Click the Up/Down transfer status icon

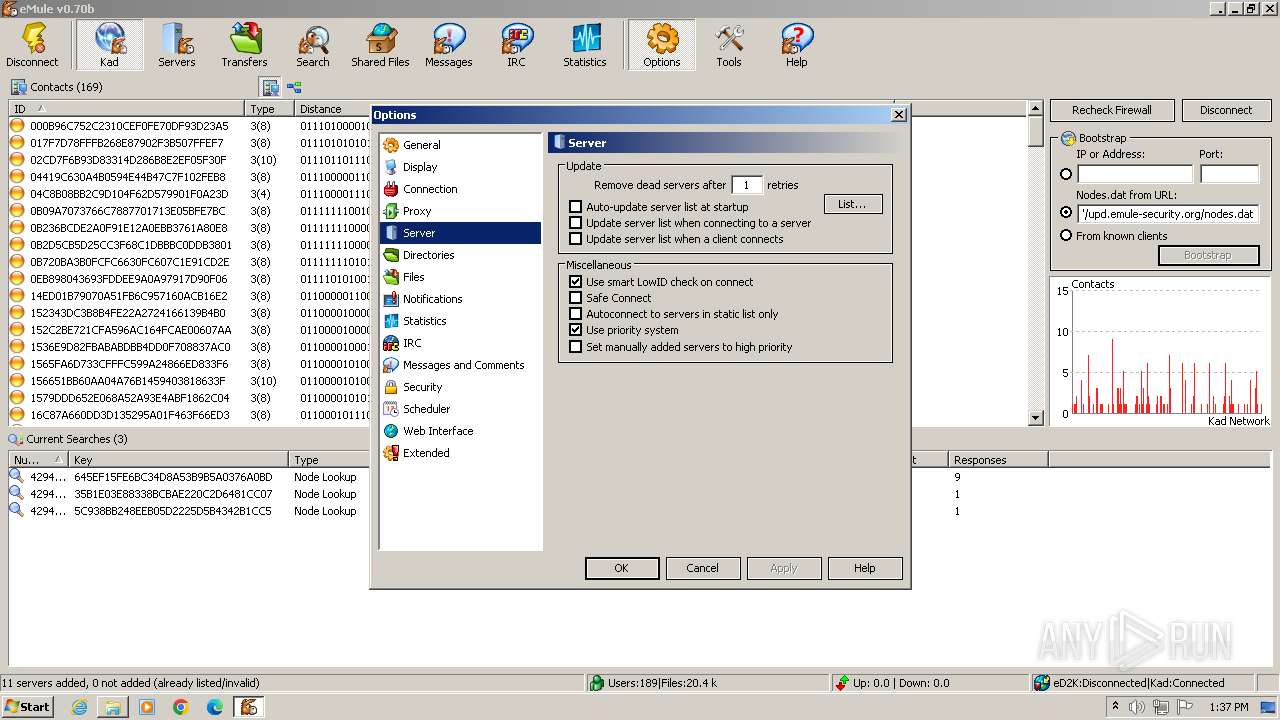[x=843, y=683]
